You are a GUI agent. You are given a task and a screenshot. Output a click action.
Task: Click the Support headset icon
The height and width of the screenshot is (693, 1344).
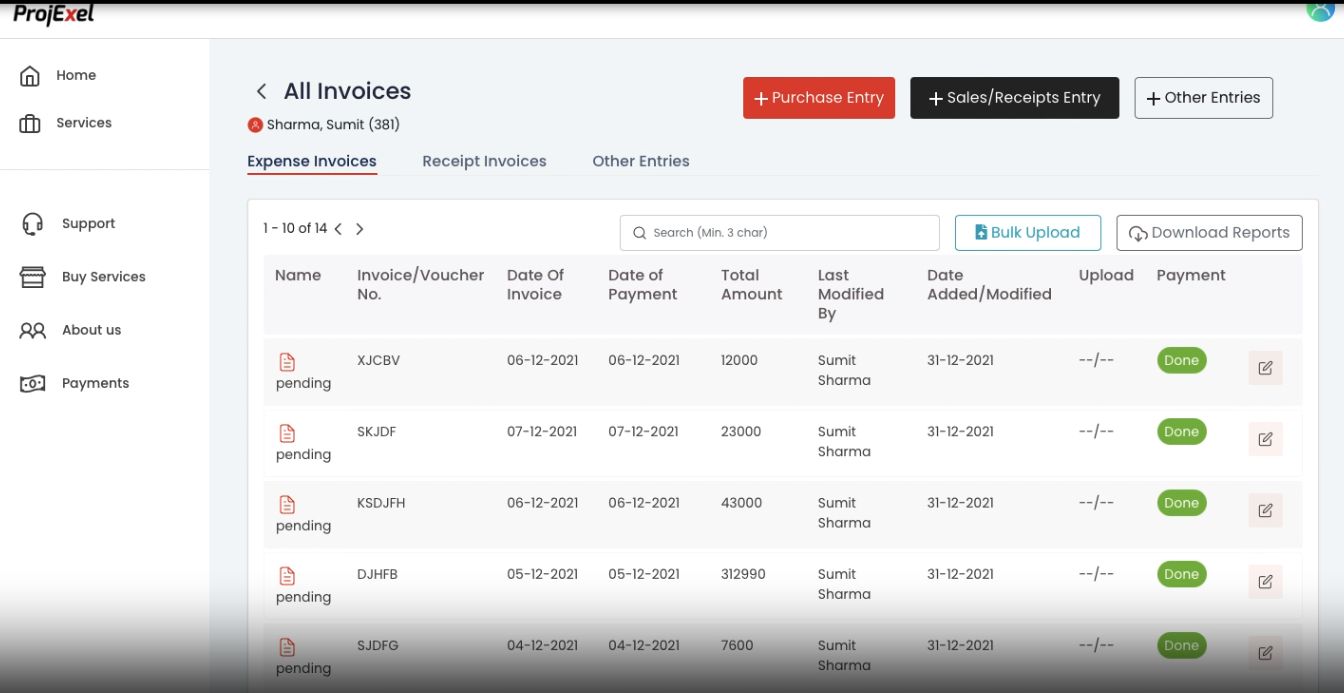tap(32, 224)
